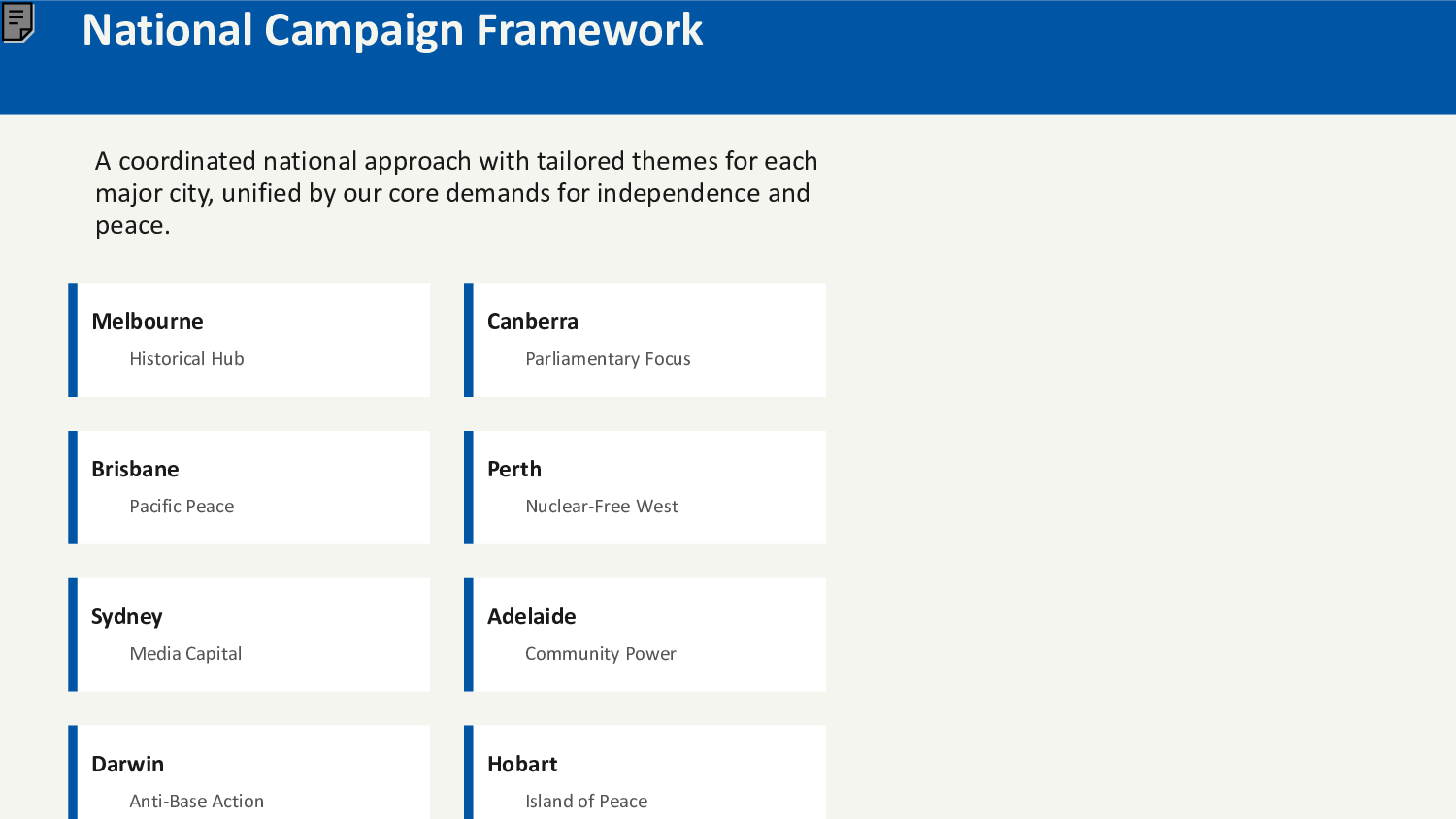The height and width of the screenshot is (819, 1456).
Task: Click the Nuclear-Free West text
Action: pos(602,507)
